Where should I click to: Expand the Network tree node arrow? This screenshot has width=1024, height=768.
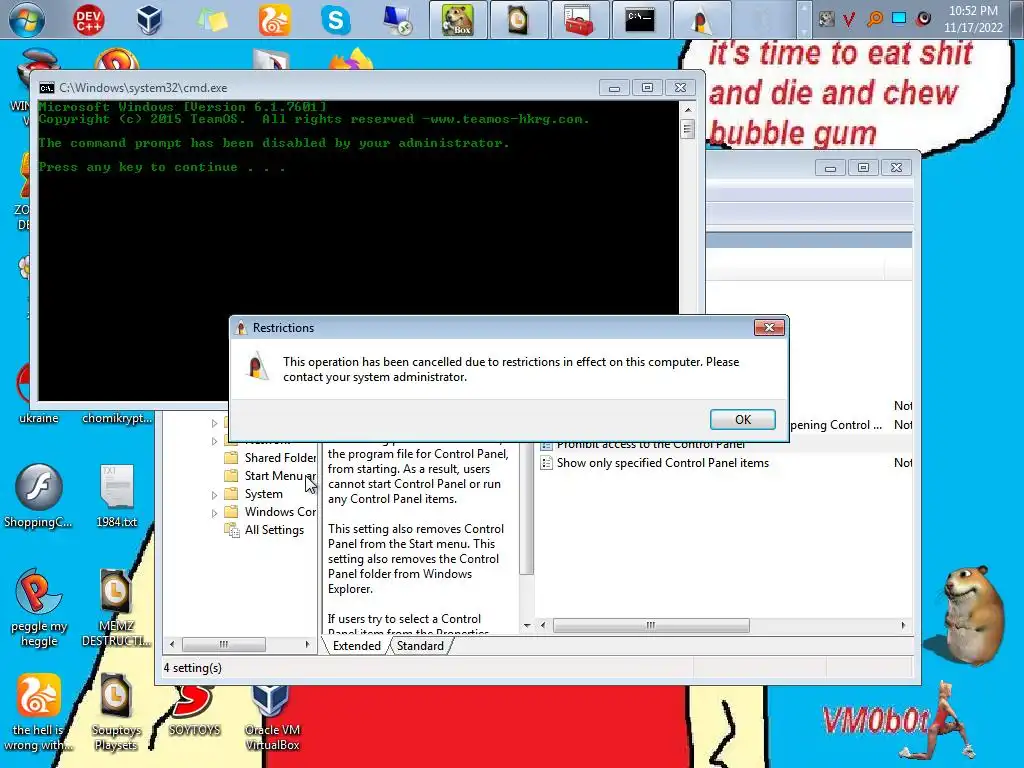coord(214,441)
